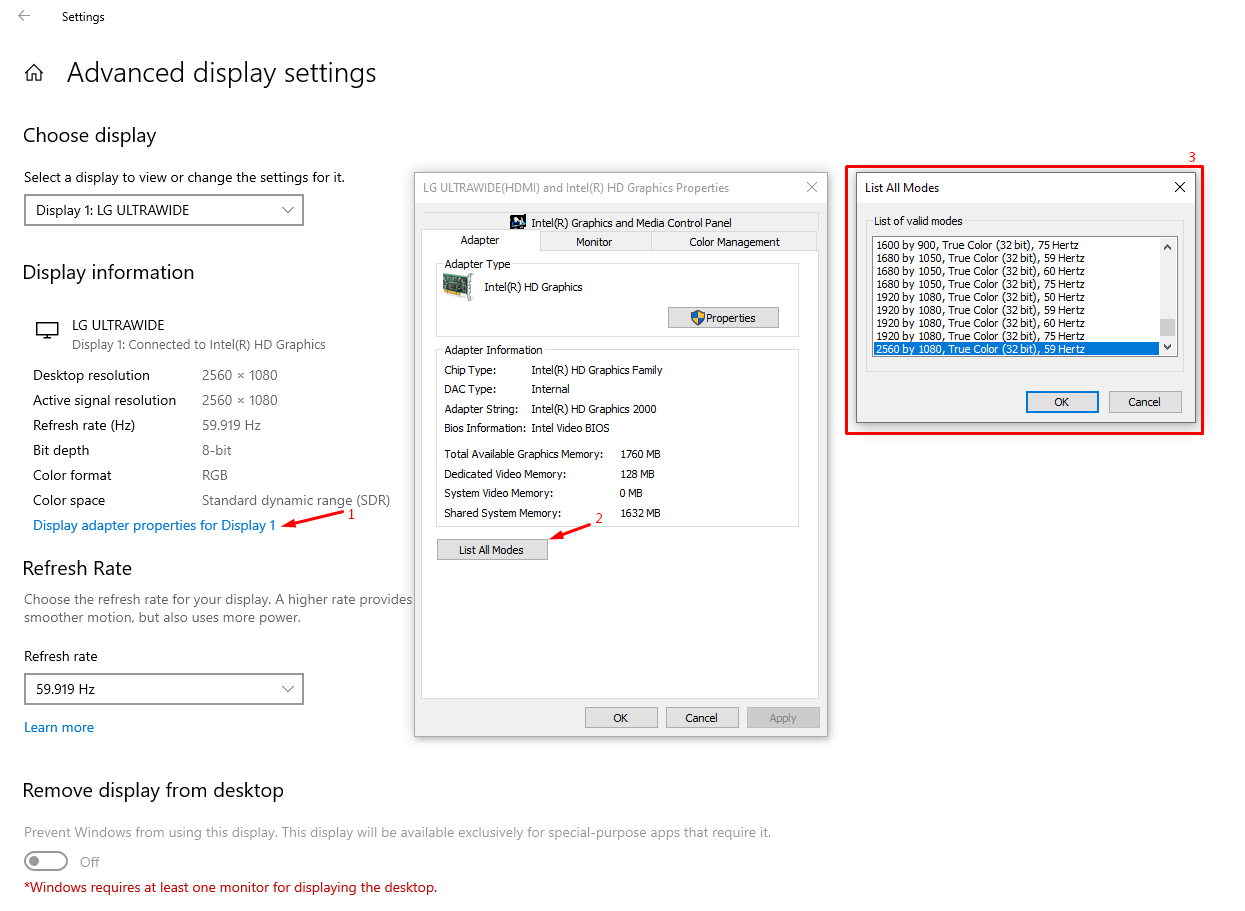The height and width of the screenshot is (911, 1245).
Task: Open the 59.919 Hz refresh rate dropdown
Action: tap(164, 689)
